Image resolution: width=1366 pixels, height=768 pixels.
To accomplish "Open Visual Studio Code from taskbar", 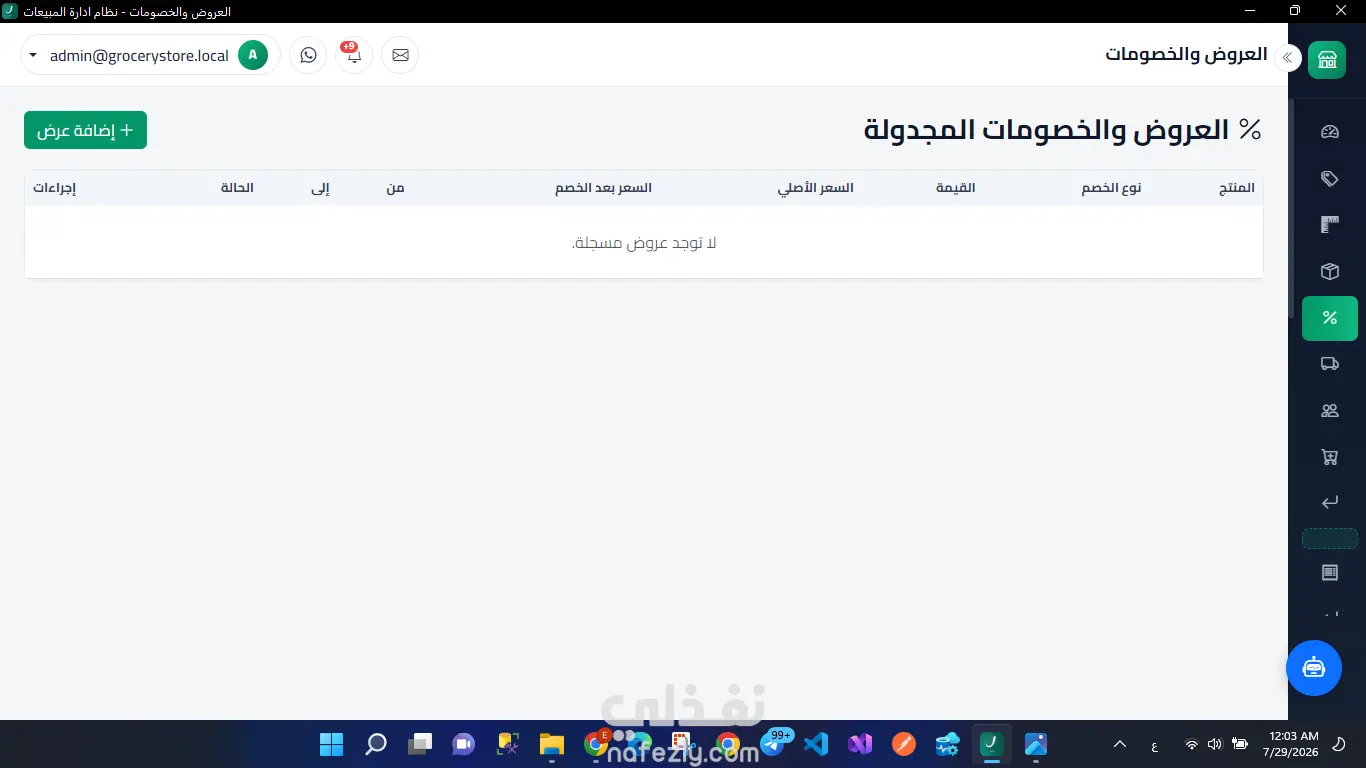I will coord(816,744).
